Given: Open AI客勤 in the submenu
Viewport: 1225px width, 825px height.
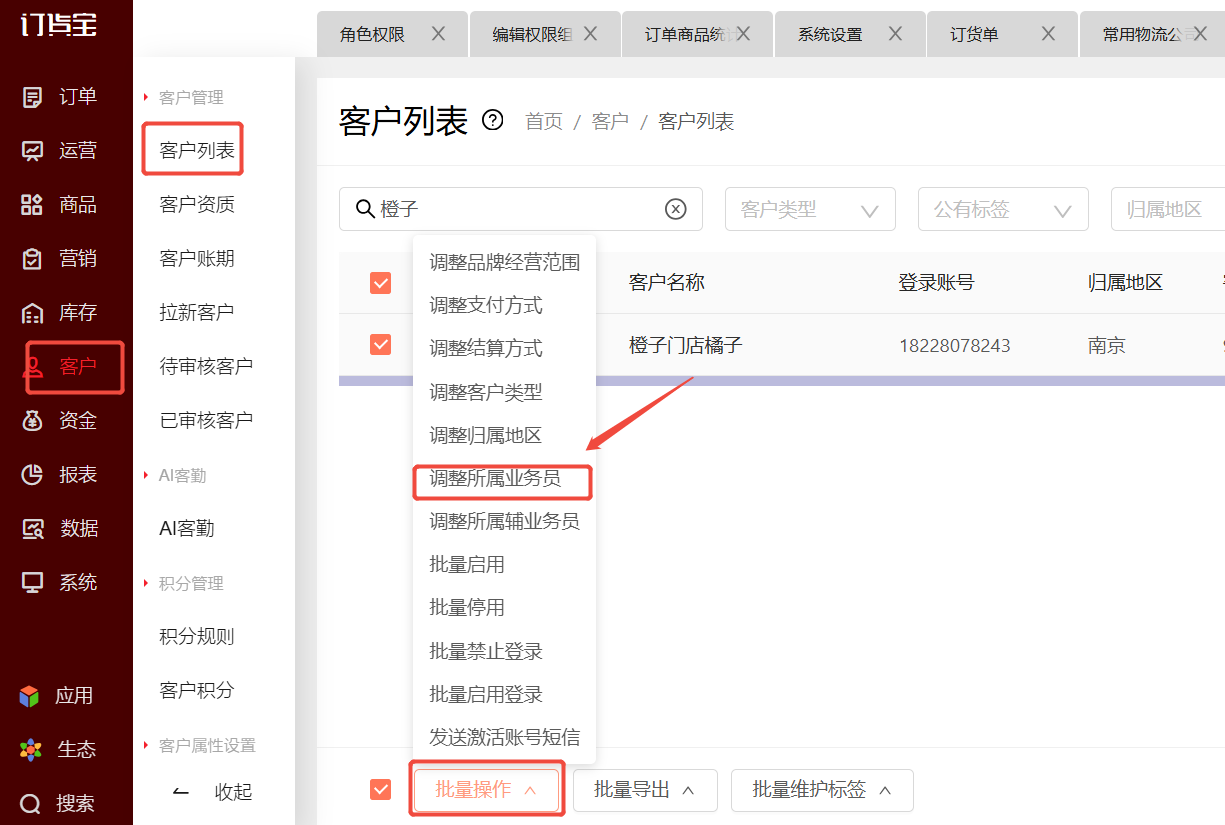Looking at the screenshot, I should (187, 528).
